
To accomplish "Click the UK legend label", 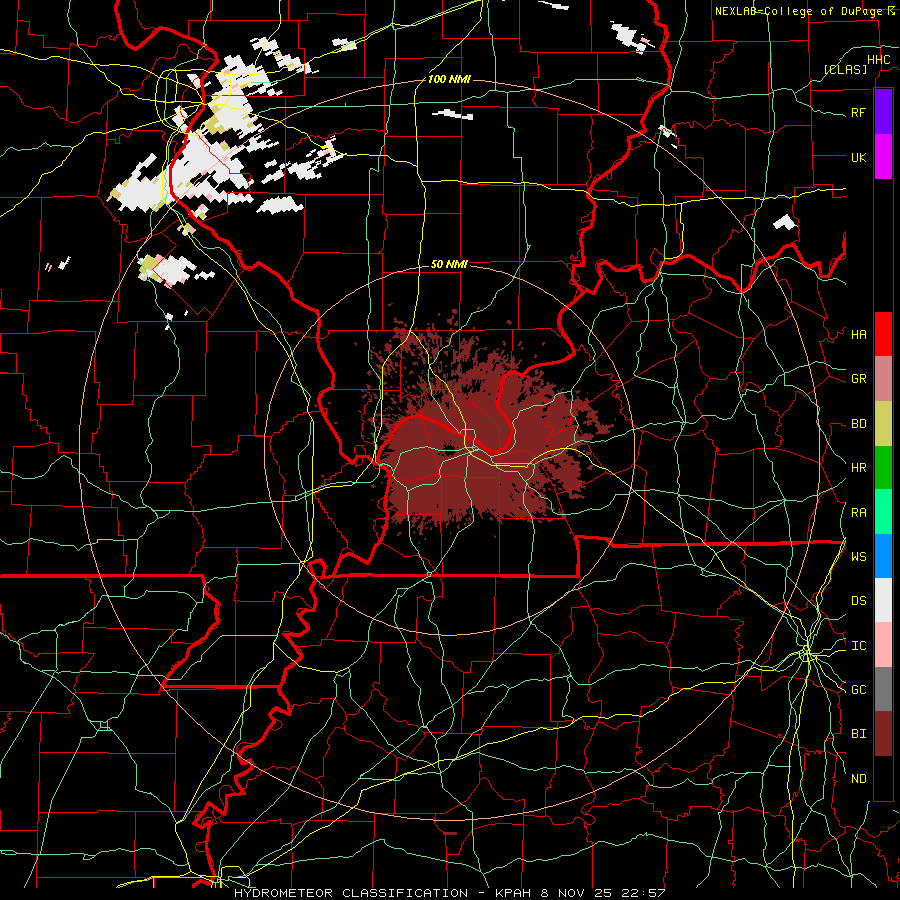I will click(x=858, y=157).
